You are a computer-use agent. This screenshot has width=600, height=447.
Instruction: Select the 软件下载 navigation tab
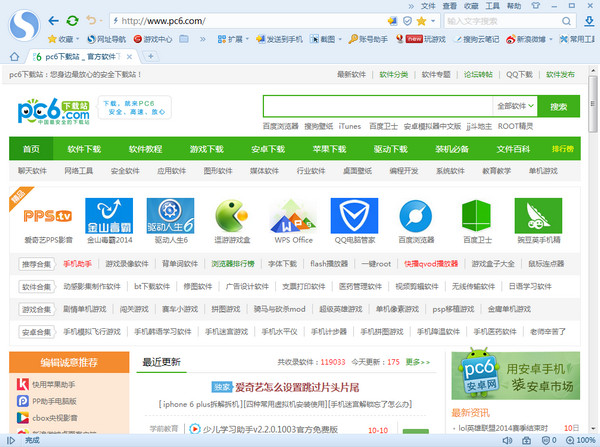[x=84, y=149]
